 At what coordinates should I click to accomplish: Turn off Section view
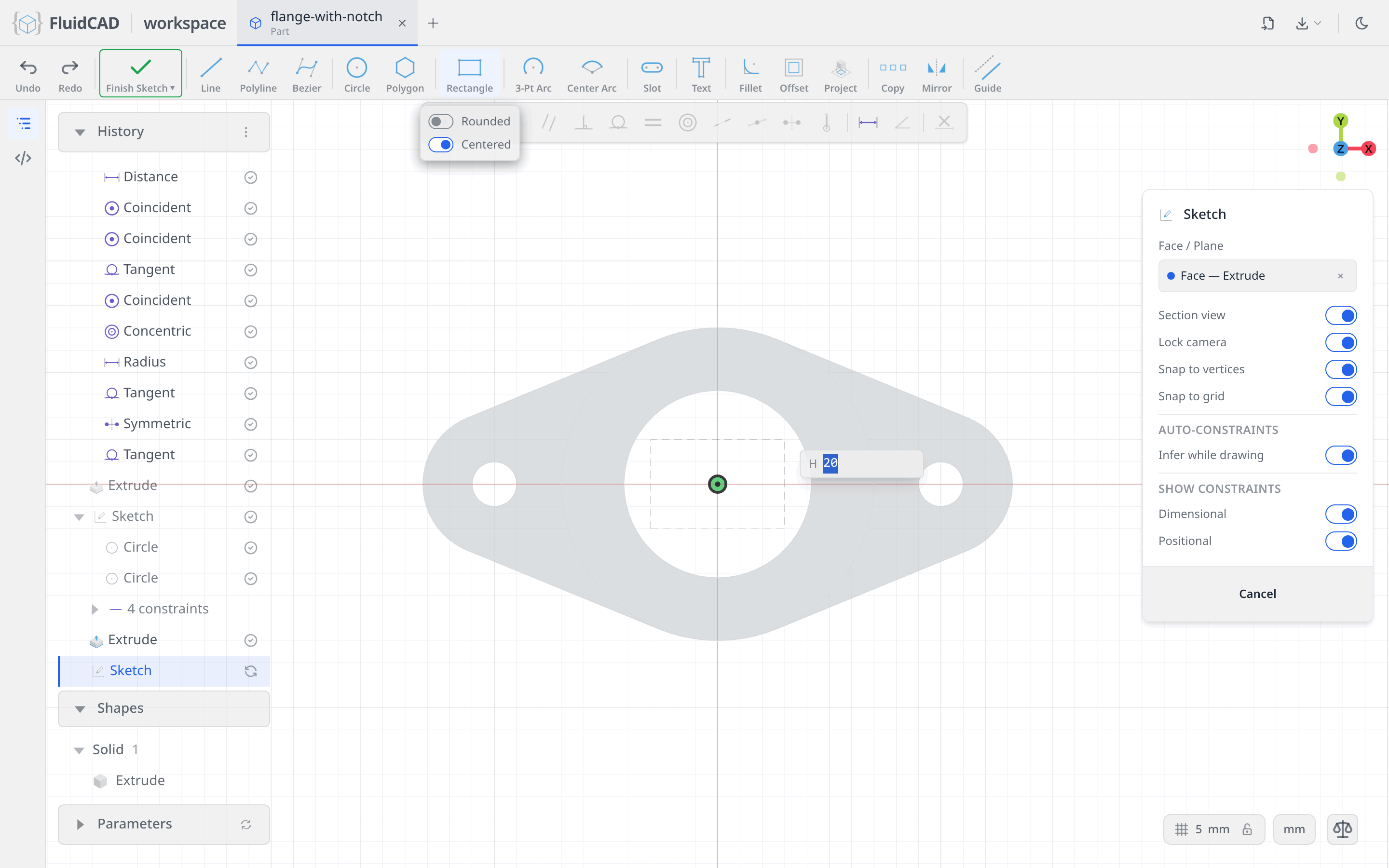coord(1341,315)
